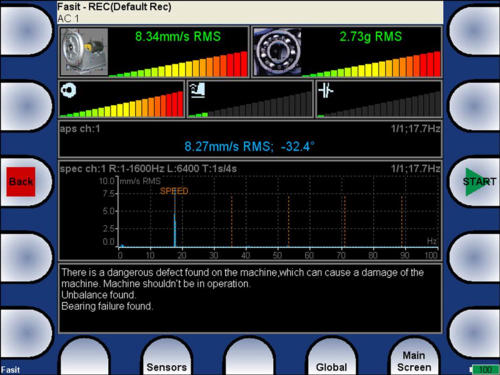This screenshot has width=500, height=375.
Task: Select the misalignment coupling icon
Action: point(326,91)
